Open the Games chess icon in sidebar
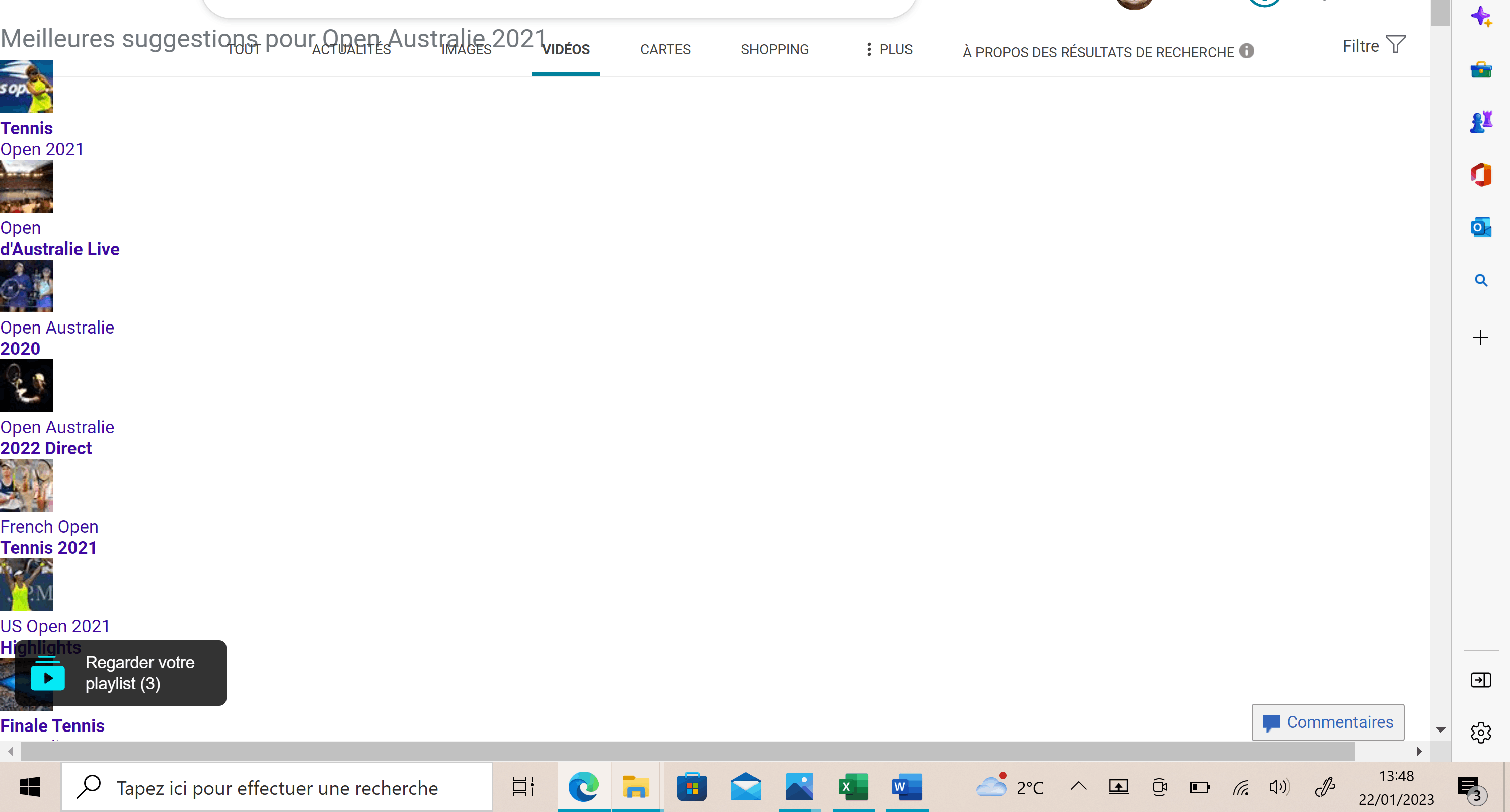1510x812 pixels. pyautogui.click(x=1481, y=122)
